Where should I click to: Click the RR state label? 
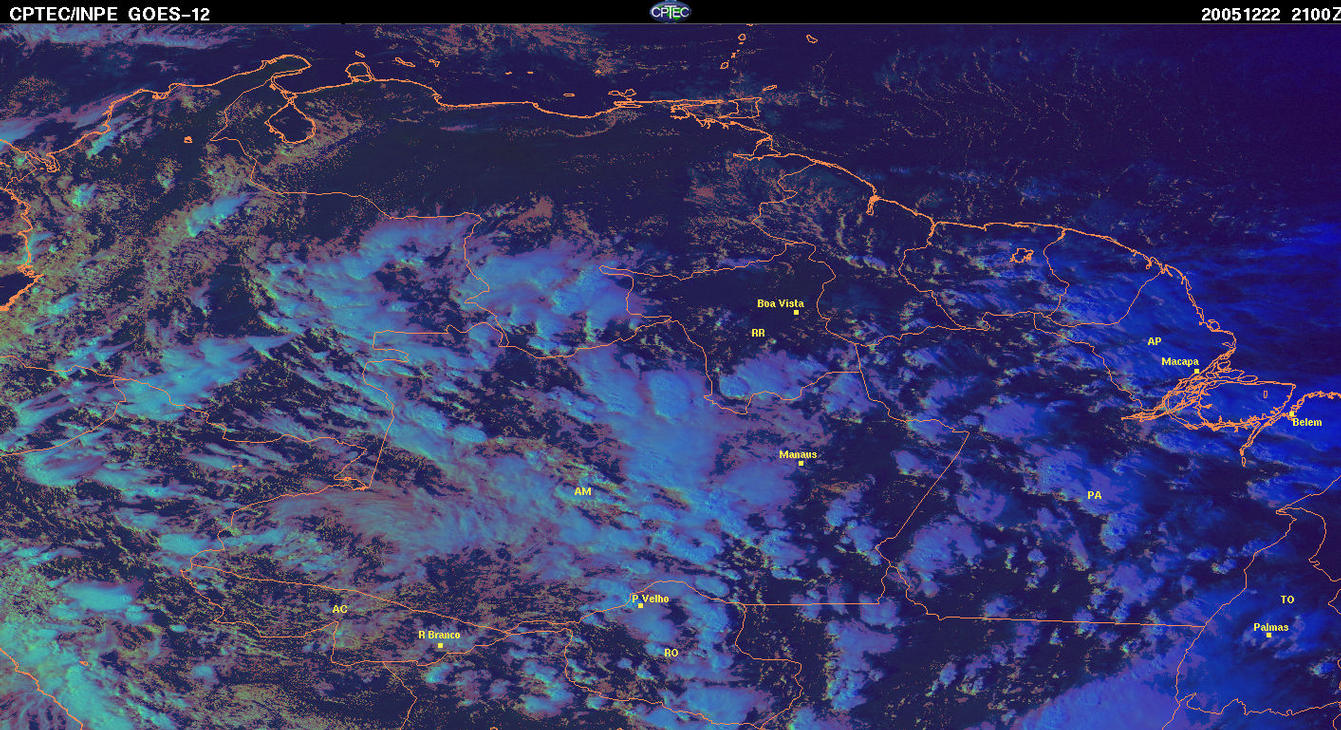click(x=757, y=331)
